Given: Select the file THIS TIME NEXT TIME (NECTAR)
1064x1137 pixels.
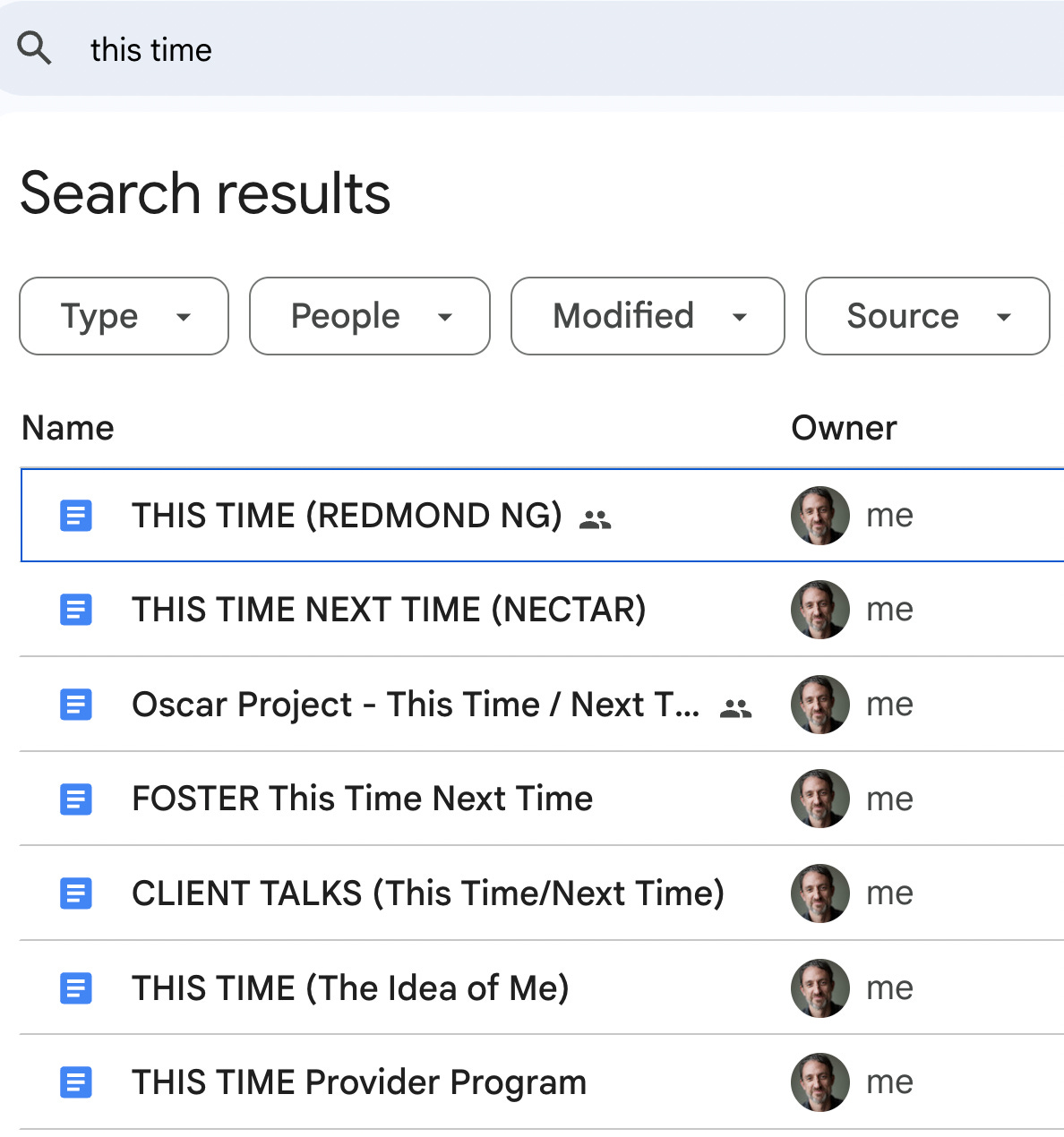Looking at the screenshot, I should point(389,610).
